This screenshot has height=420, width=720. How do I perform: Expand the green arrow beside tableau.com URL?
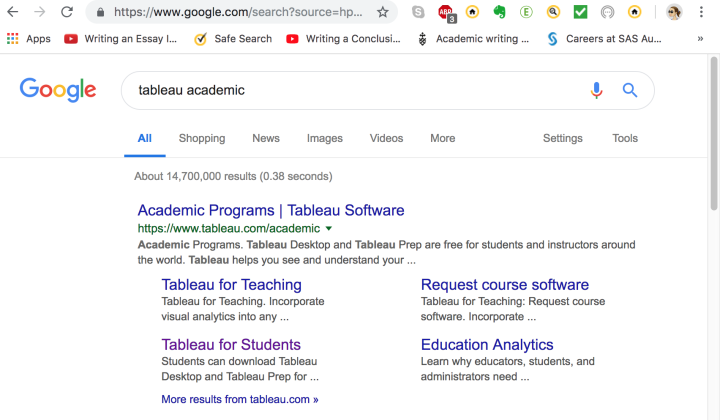[x=329, y=229]
